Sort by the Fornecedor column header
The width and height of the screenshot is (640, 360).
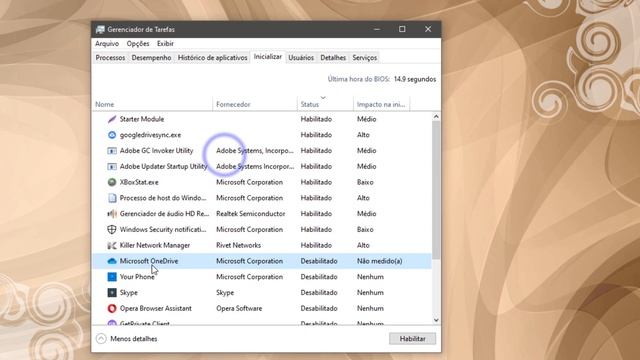[x=255, y=104]
